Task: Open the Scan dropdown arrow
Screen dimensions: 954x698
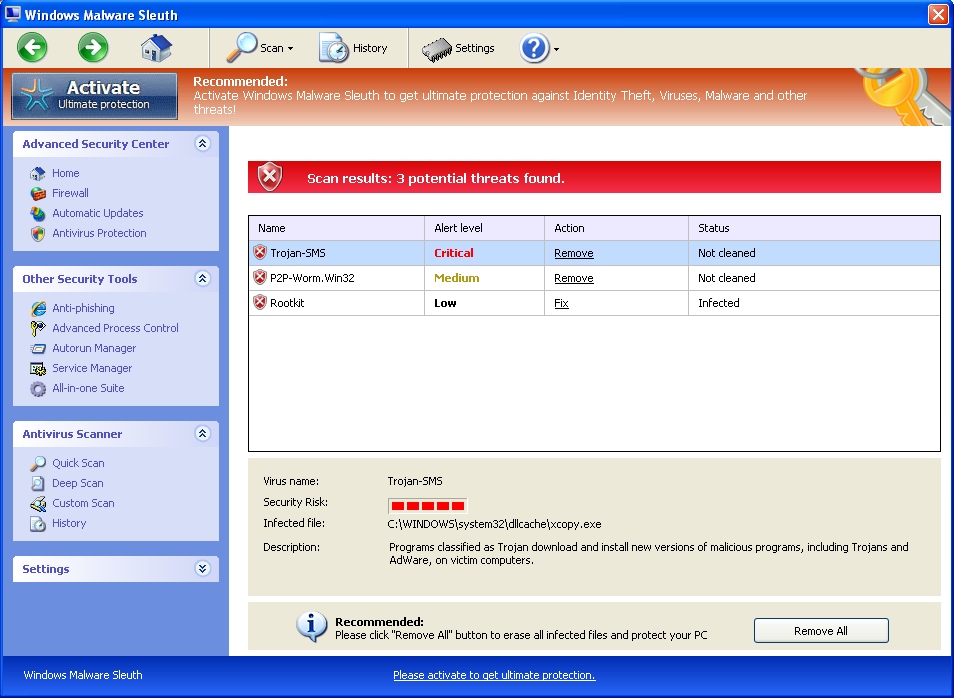Action: point(291,49)
